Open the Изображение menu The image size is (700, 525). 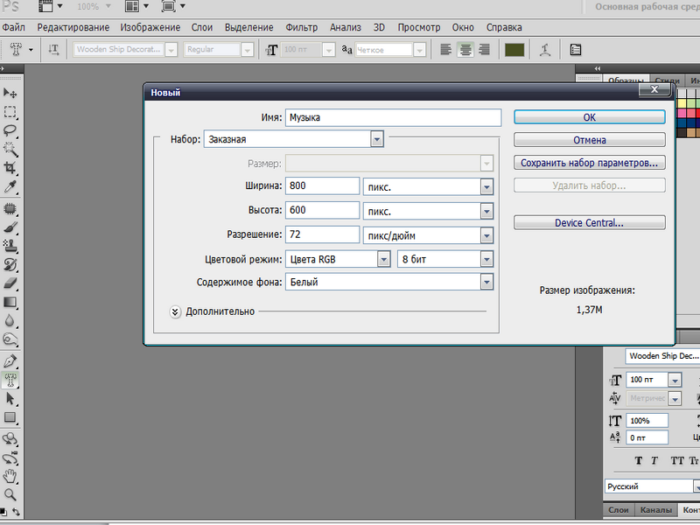150,27
